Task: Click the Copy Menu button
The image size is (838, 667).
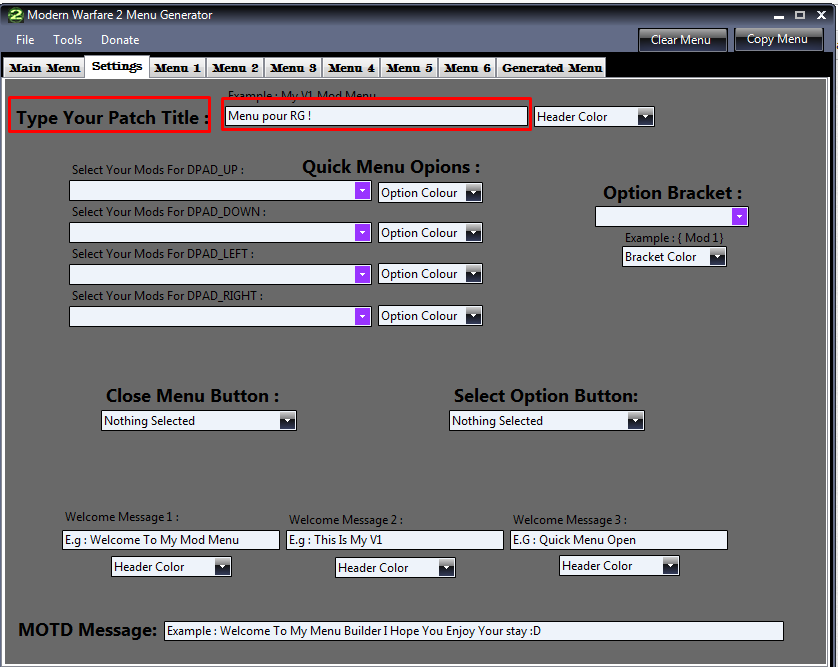Action: tap(778, 40)
